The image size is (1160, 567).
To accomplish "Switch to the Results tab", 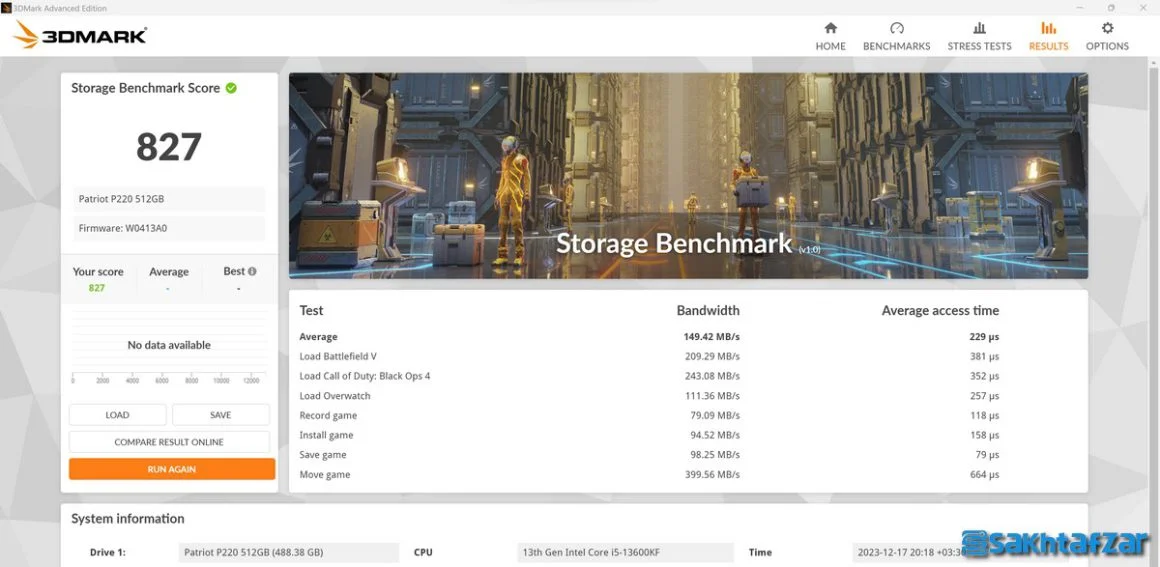I will pos(1048,36).
